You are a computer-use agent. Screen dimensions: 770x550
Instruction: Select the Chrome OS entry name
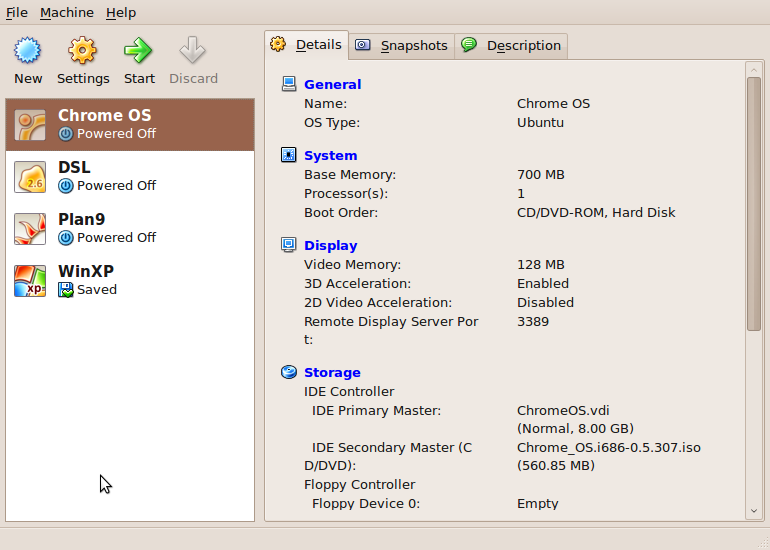pos(105,115)
